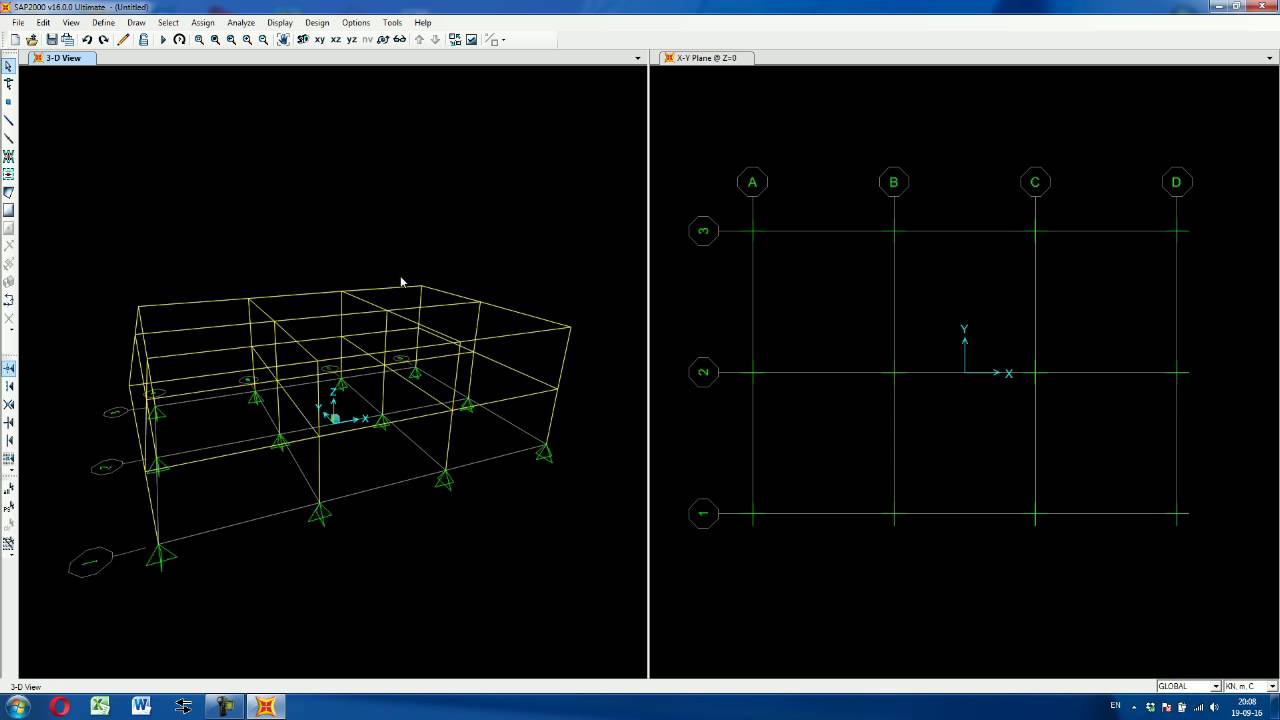Open Excel from the taskbar
Image resolution: width=1280 pixels, height=720 pixels.
pos(100,707)
